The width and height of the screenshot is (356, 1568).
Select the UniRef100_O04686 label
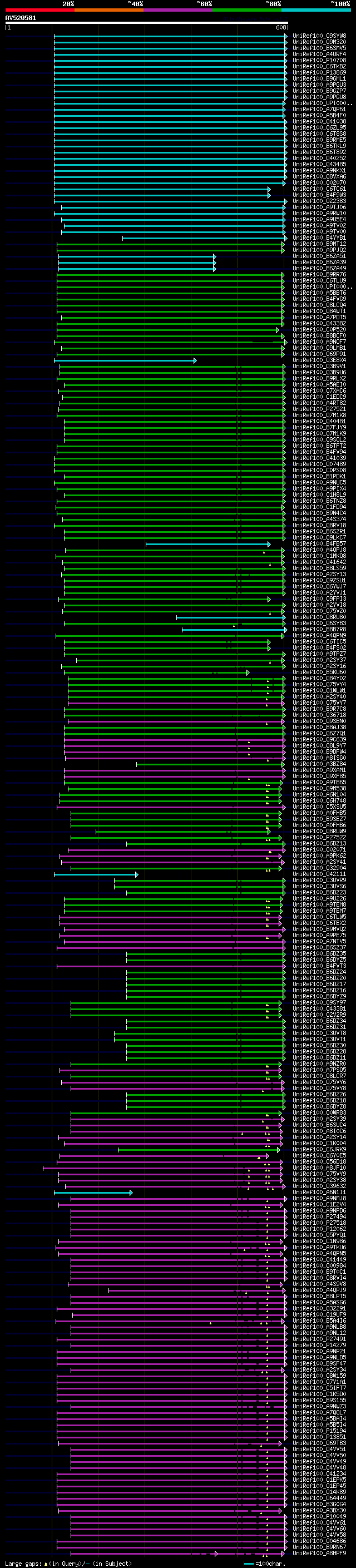[x=319, y=1541]
